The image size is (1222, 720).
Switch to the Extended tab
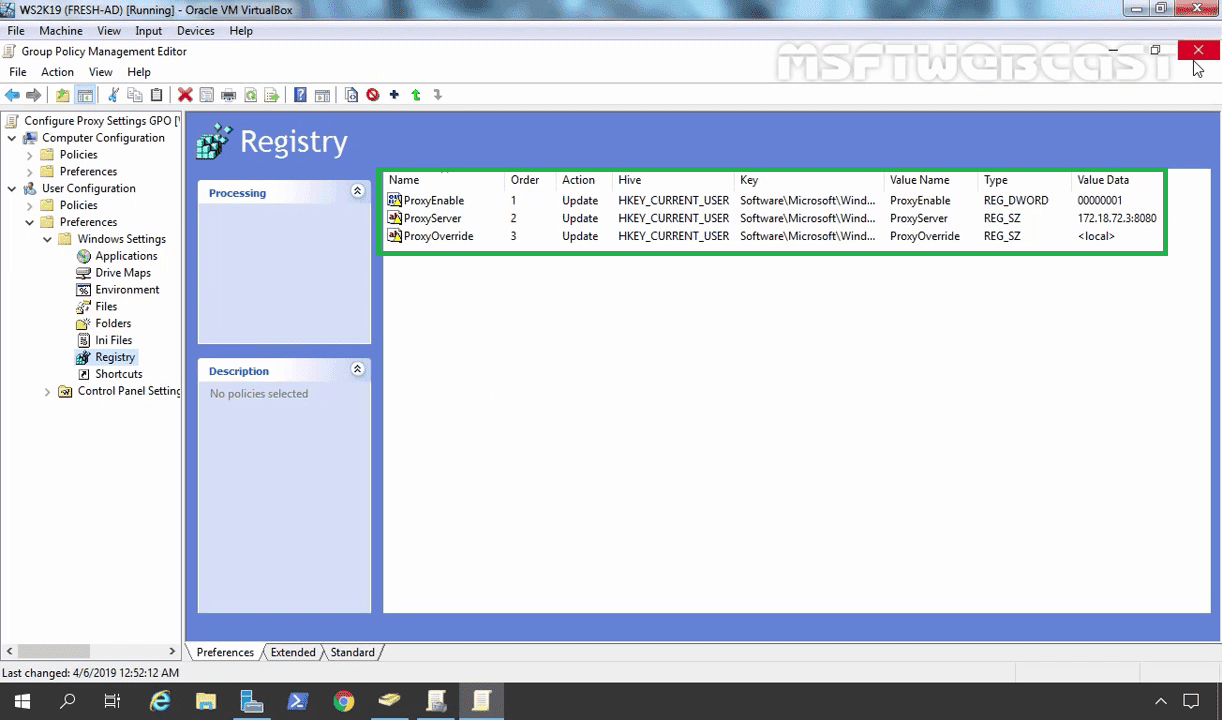(293, 652)
